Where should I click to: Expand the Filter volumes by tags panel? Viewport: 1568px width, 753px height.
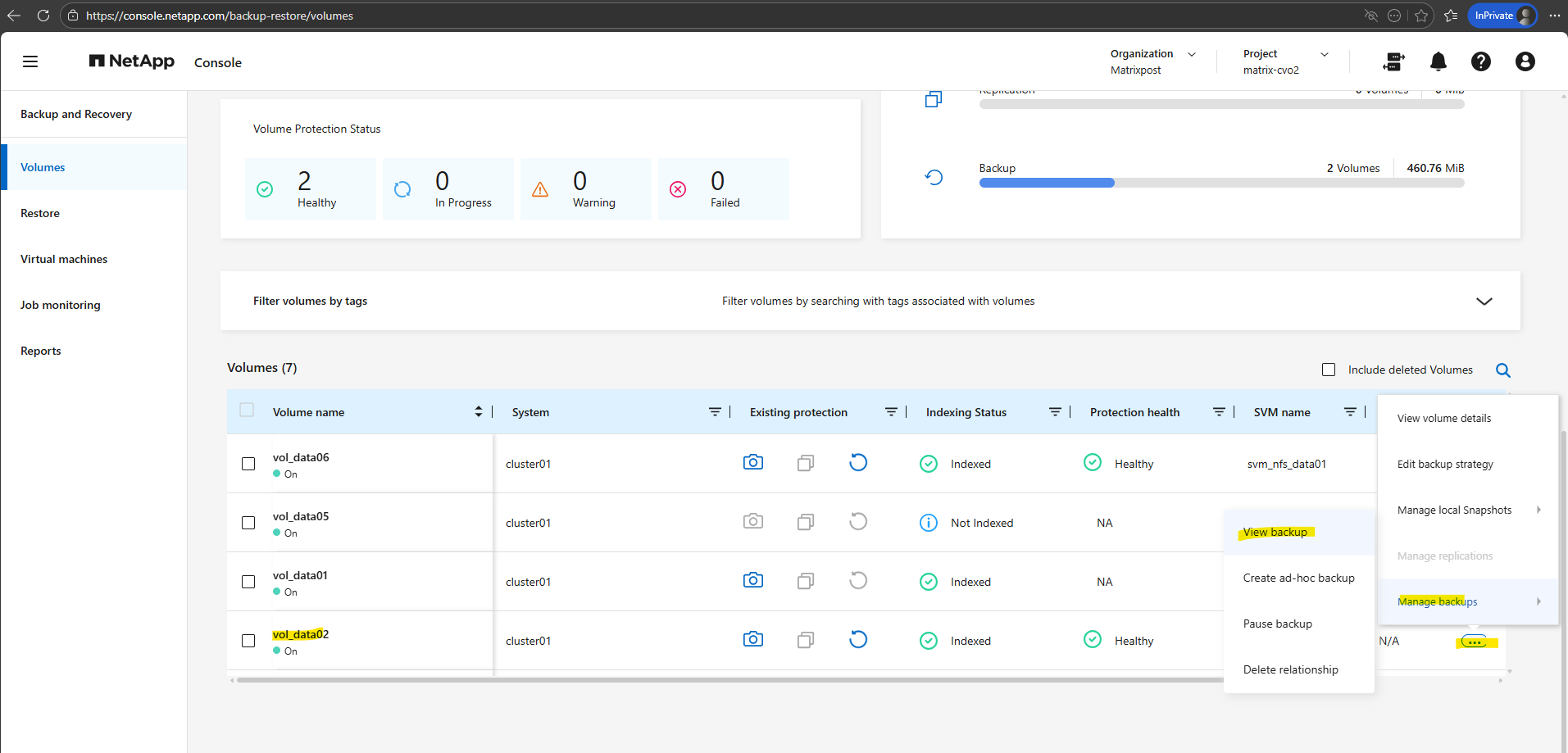pos(1484,302)
